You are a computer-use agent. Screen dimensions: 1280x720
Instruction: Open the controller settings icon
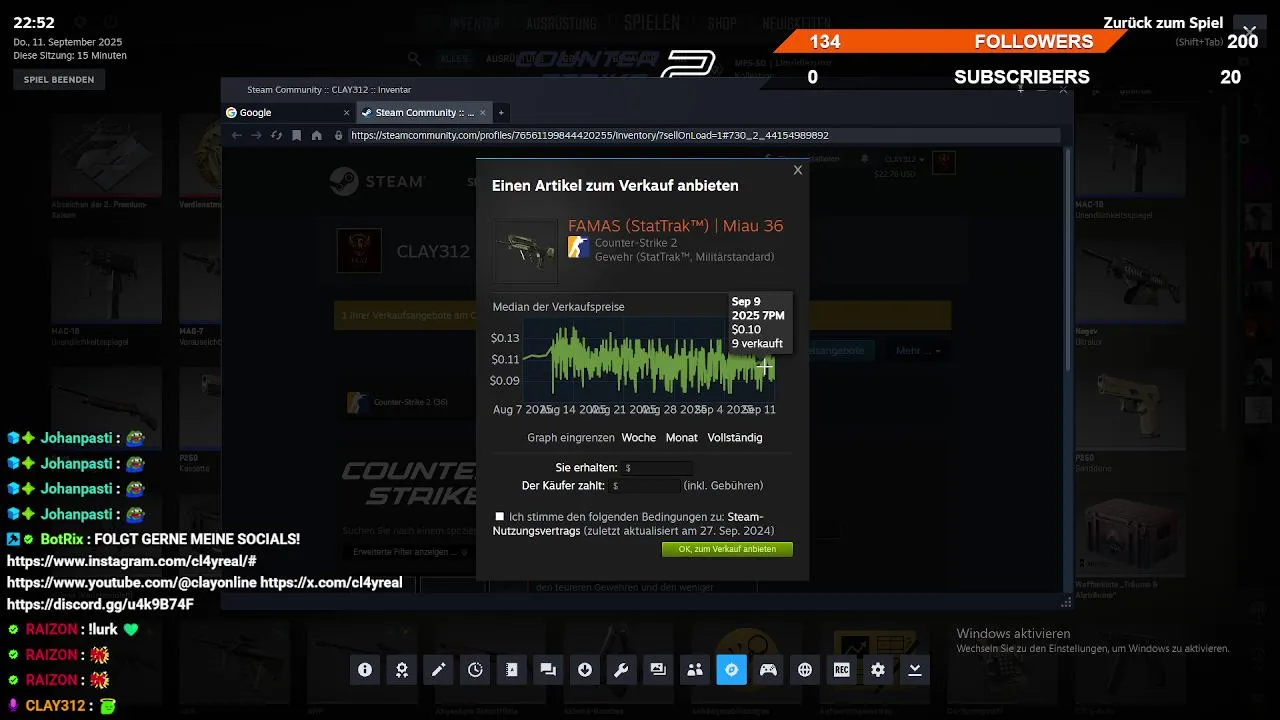point(768,670)
